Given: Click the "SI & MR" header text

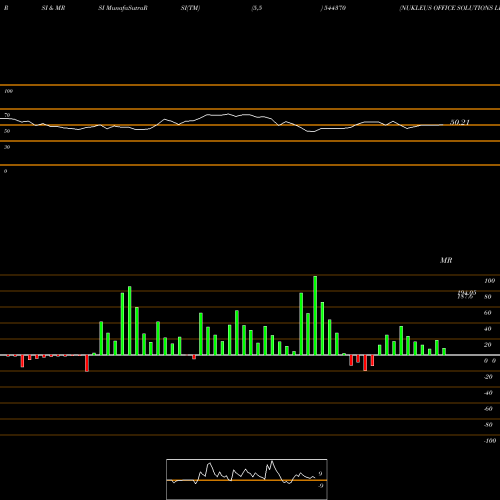Looking at the screenshot, I should [53, 8].
